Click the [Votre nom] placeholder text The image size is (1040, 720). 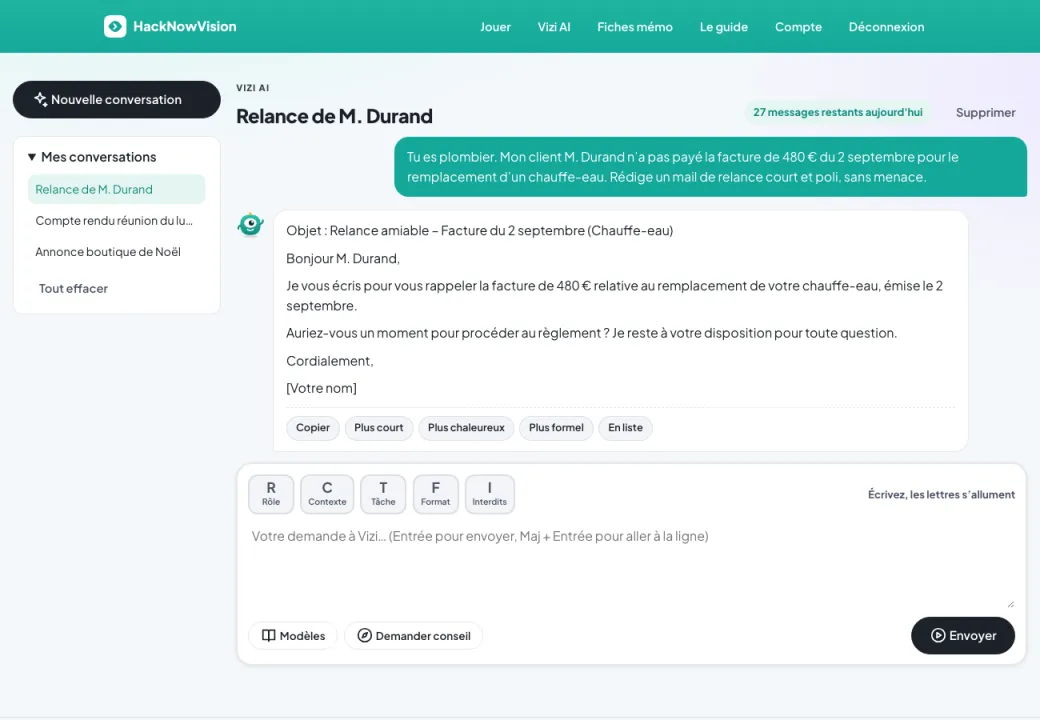pos(321,389)
